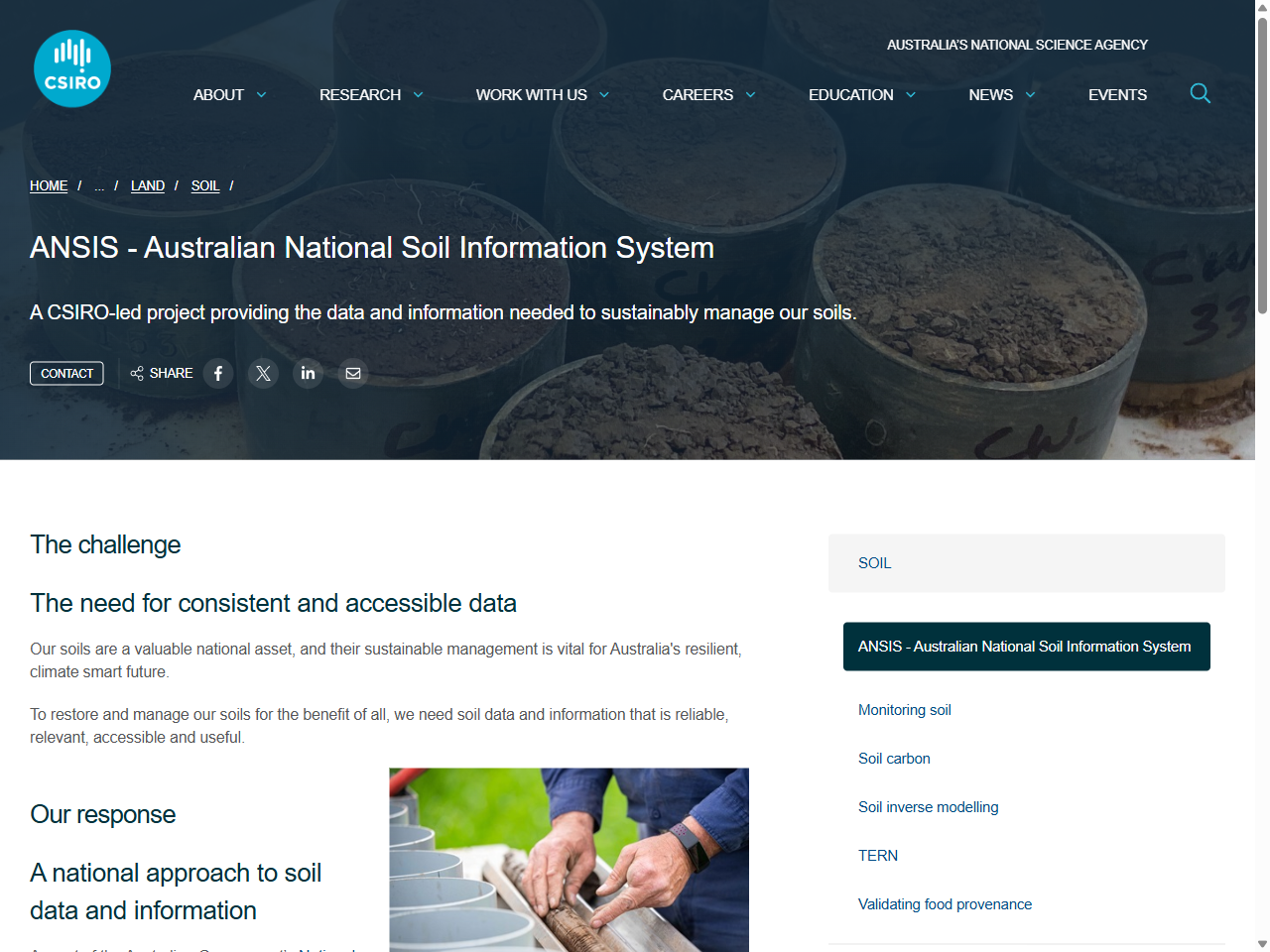This screenshot has width=1270, height=952.
Task: Select ANSIS sidebar item
Action: 1027,647
